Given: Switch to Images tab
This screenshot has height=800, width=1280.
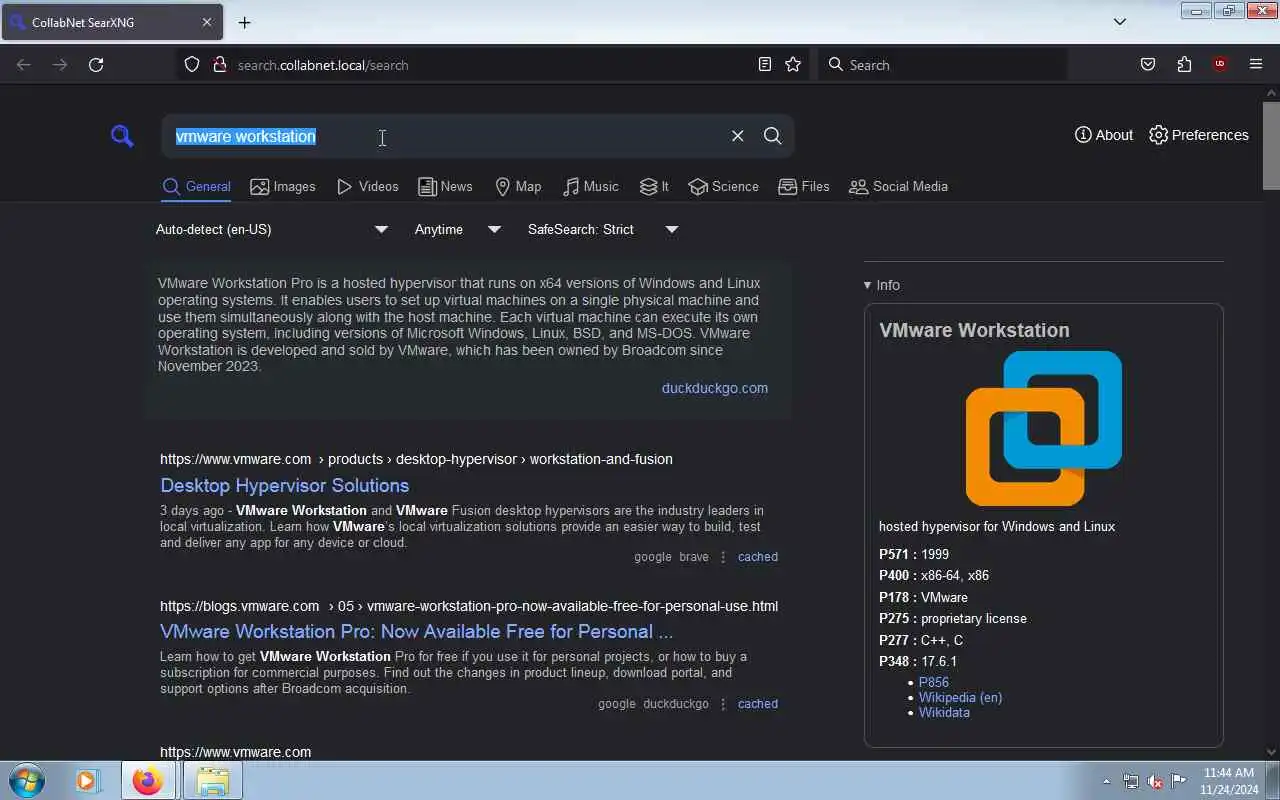Looking at the screenshot, I should coord(283,187).
